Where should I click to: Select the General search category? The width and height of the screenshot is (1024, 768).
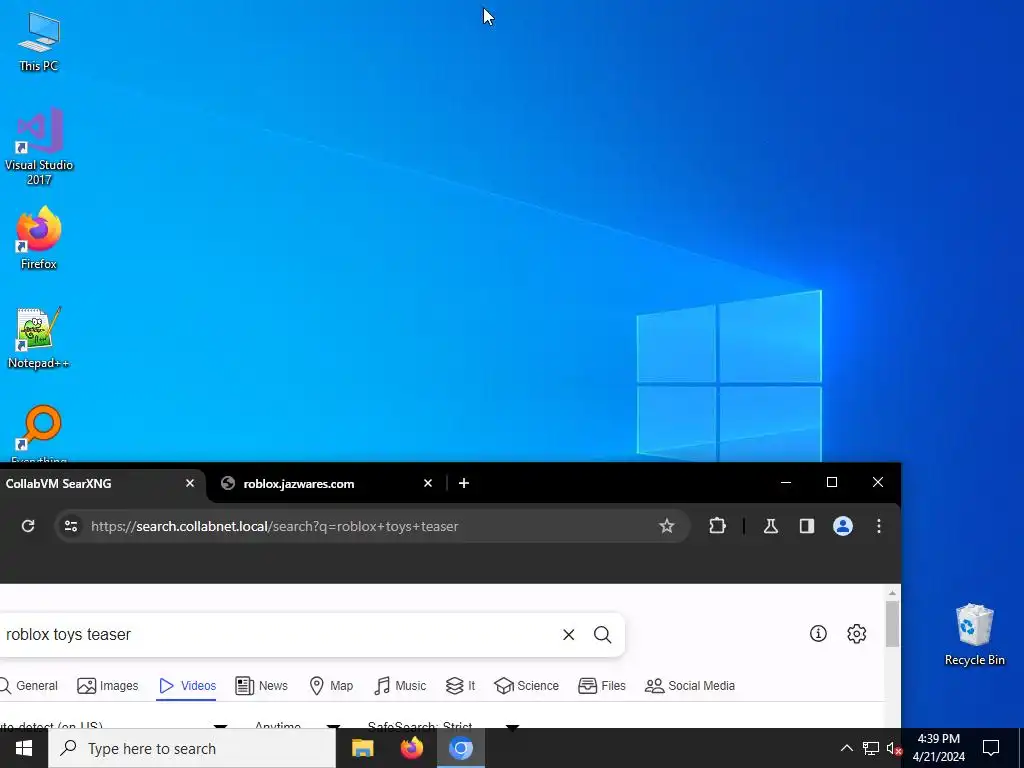[x=29, y=686]
